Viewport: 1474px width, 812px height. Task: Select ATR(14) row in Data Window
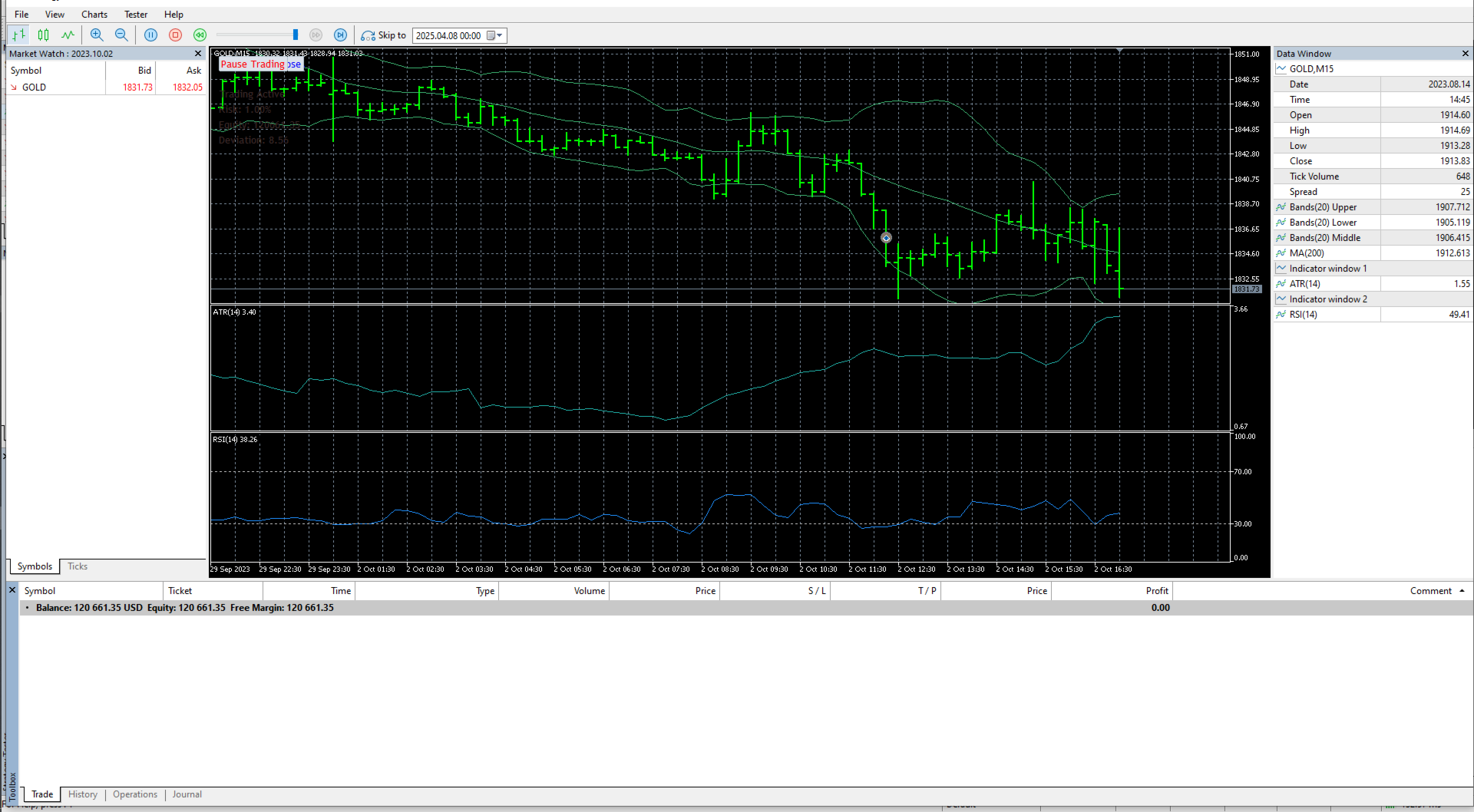coord(1373,284)
